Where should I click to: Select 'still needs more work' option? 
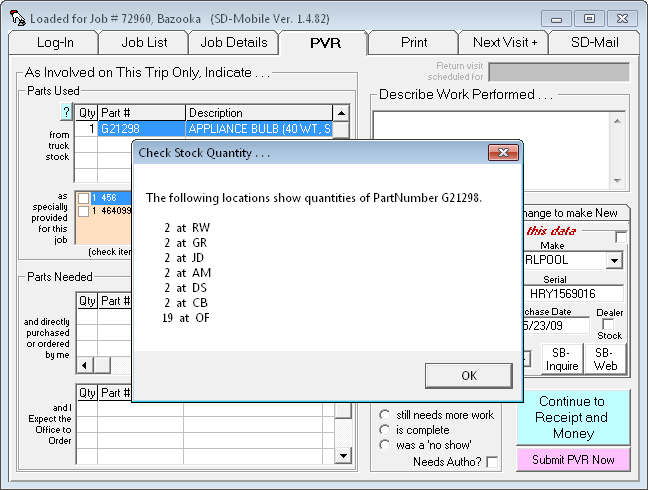(385, 415)
